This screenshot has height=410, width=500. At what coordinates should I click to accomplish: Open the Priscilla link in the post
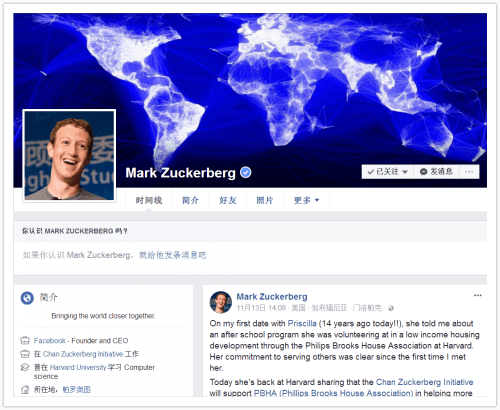[302, 323]
